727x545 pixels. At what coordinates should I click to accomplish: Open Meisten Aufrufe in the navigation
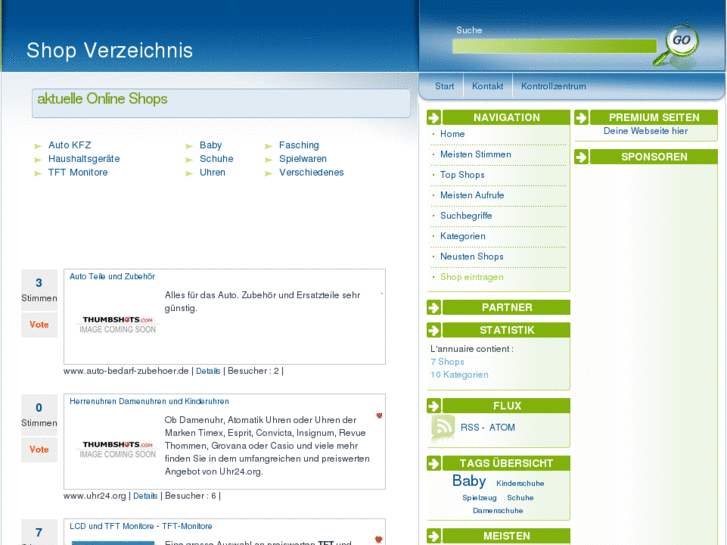(x=472, y=195)
